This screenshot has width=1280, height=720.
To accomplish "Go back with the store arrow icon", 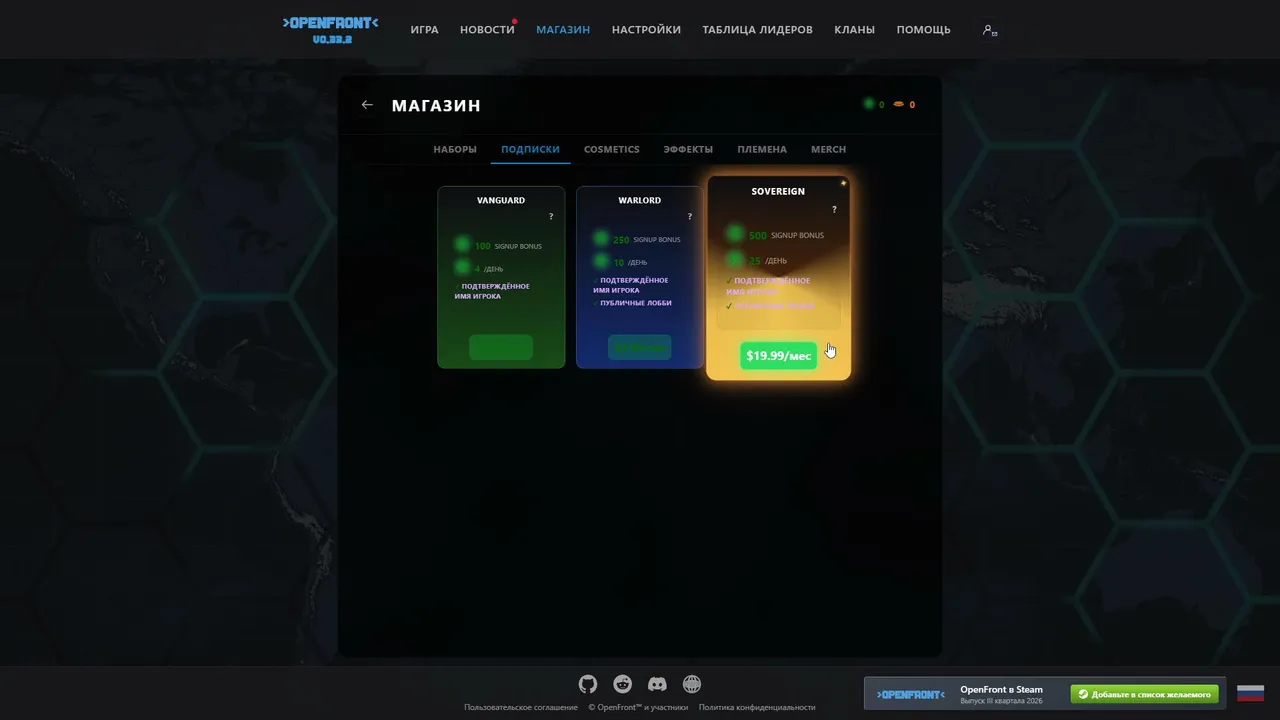I will pos(367,105).
